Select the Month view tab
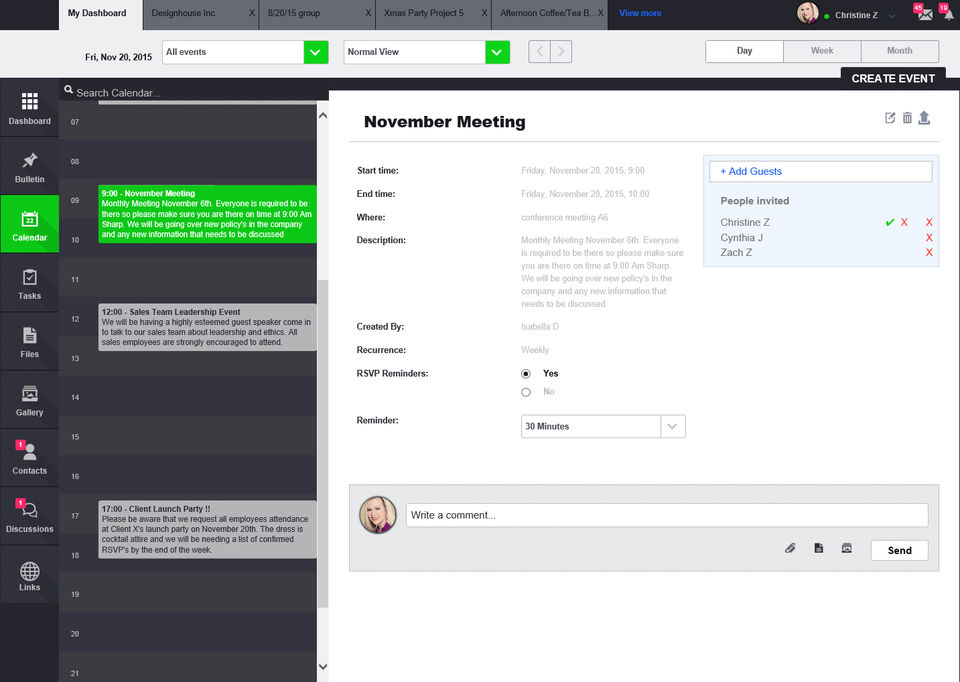 [899, 51]
